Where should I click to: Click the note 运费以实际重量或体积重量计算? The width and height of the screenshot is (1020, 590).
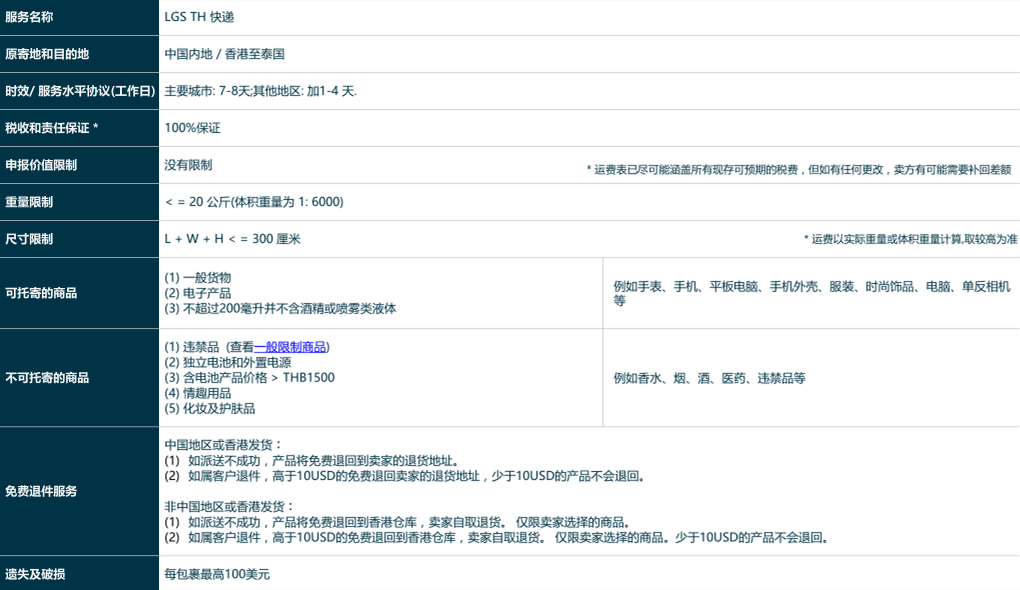click(x=911, y=239)
